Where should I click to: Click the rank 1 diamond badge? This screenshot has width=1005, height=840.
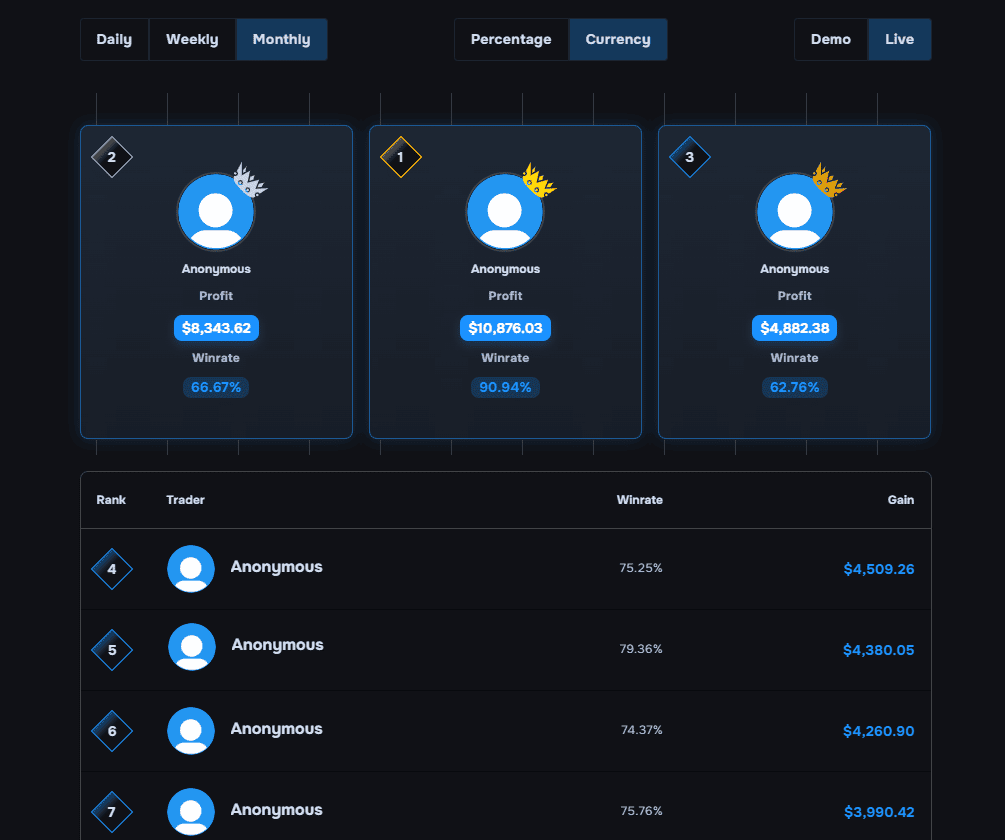(401, 157)
